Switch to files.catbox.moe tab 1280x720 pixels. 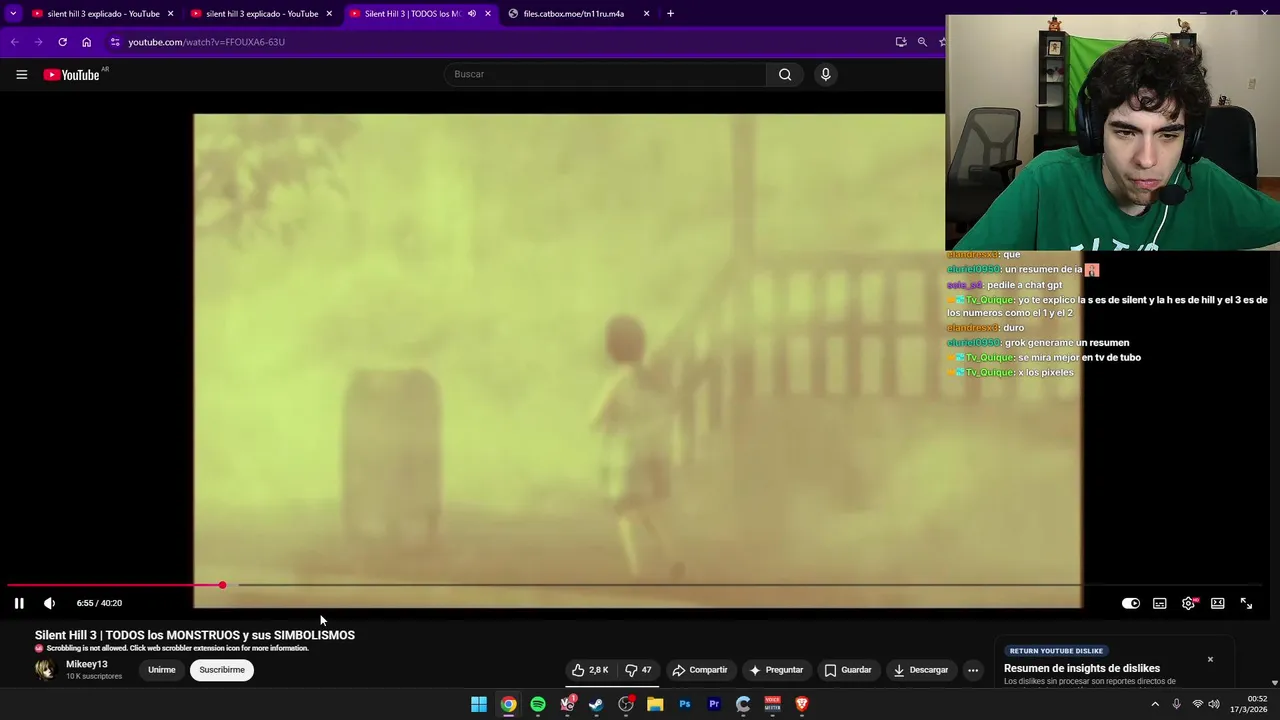573,14
